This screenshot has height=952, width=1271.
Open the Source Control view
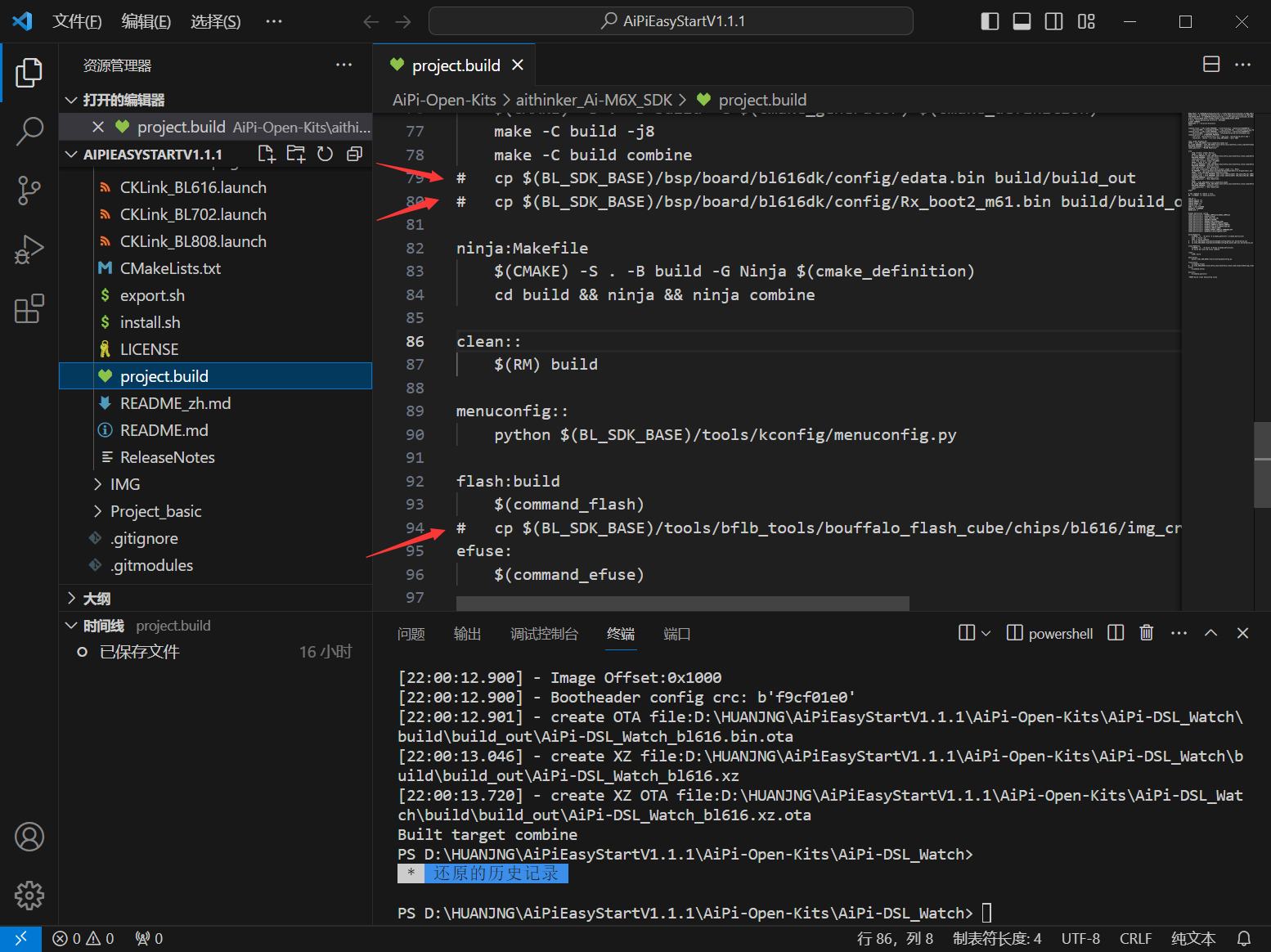29,191
